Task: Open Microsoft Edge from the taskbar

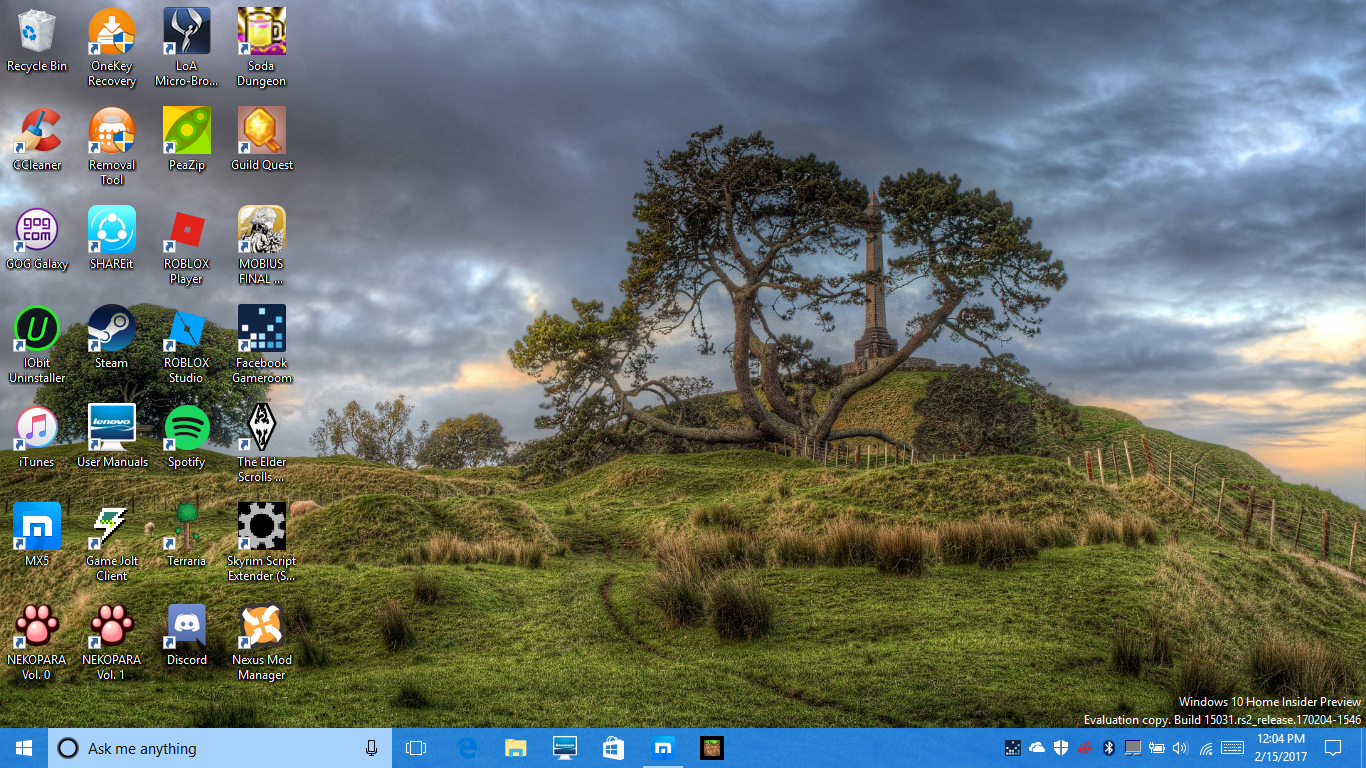Action: (x=466, y=748)
